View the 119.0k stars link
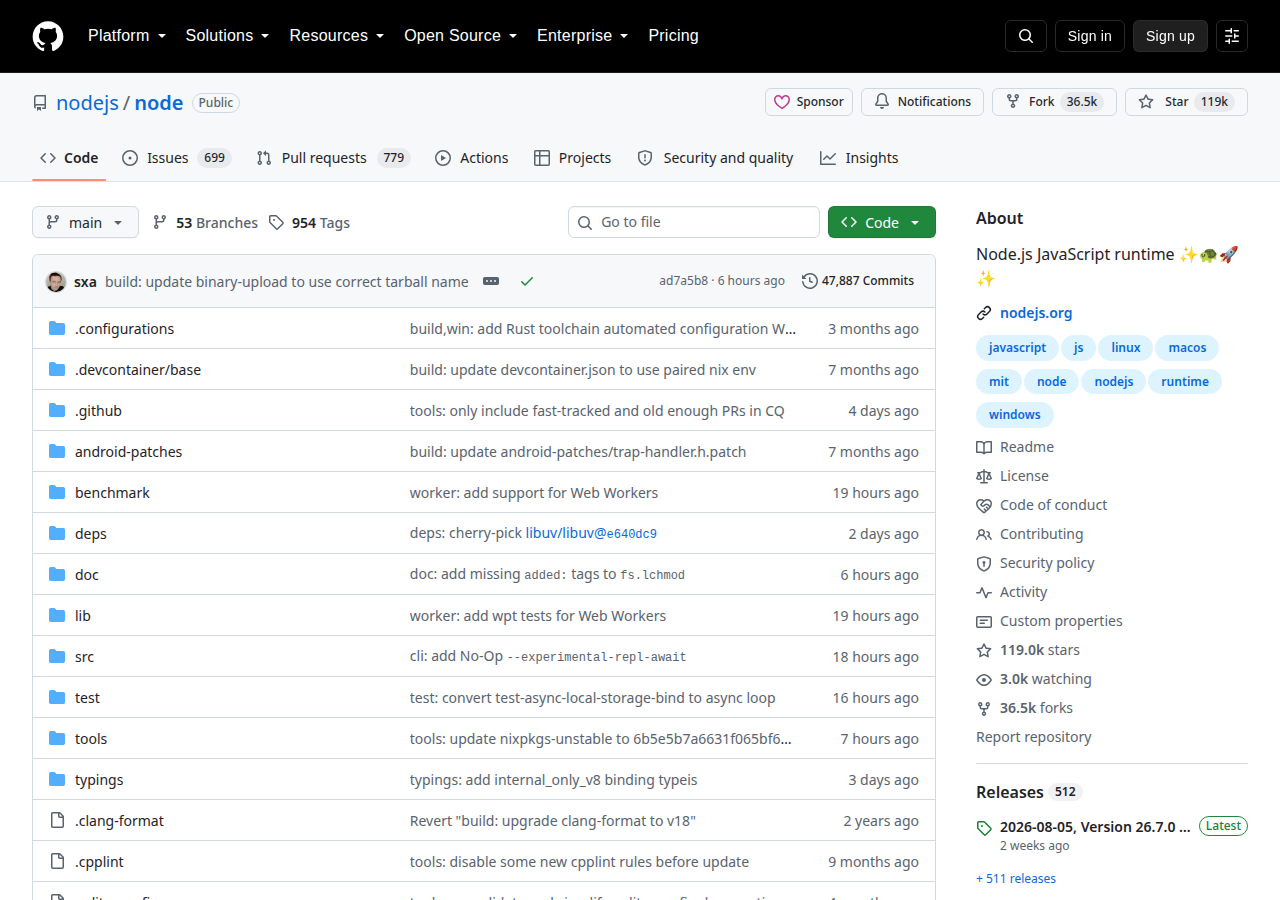This screenshot has height=900, width=1280. [x=1028, y=650]
